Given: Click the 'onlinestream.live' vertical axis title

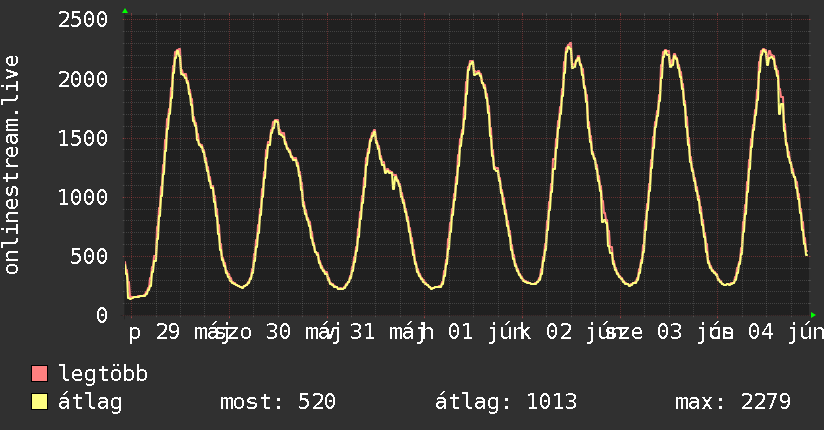Looking at the screenshot, I should point(11,165).
